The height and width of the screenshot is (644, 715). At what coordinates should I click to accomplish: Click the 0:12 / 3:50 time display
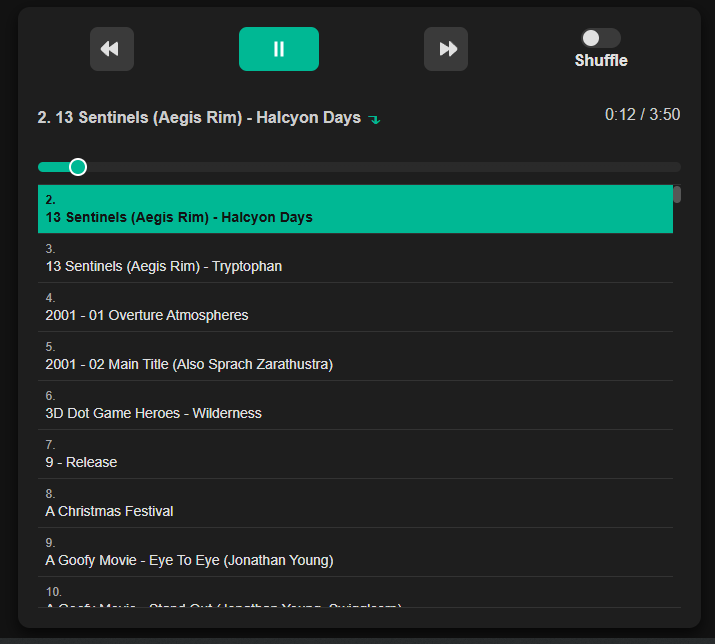click(x=642, y=115)
